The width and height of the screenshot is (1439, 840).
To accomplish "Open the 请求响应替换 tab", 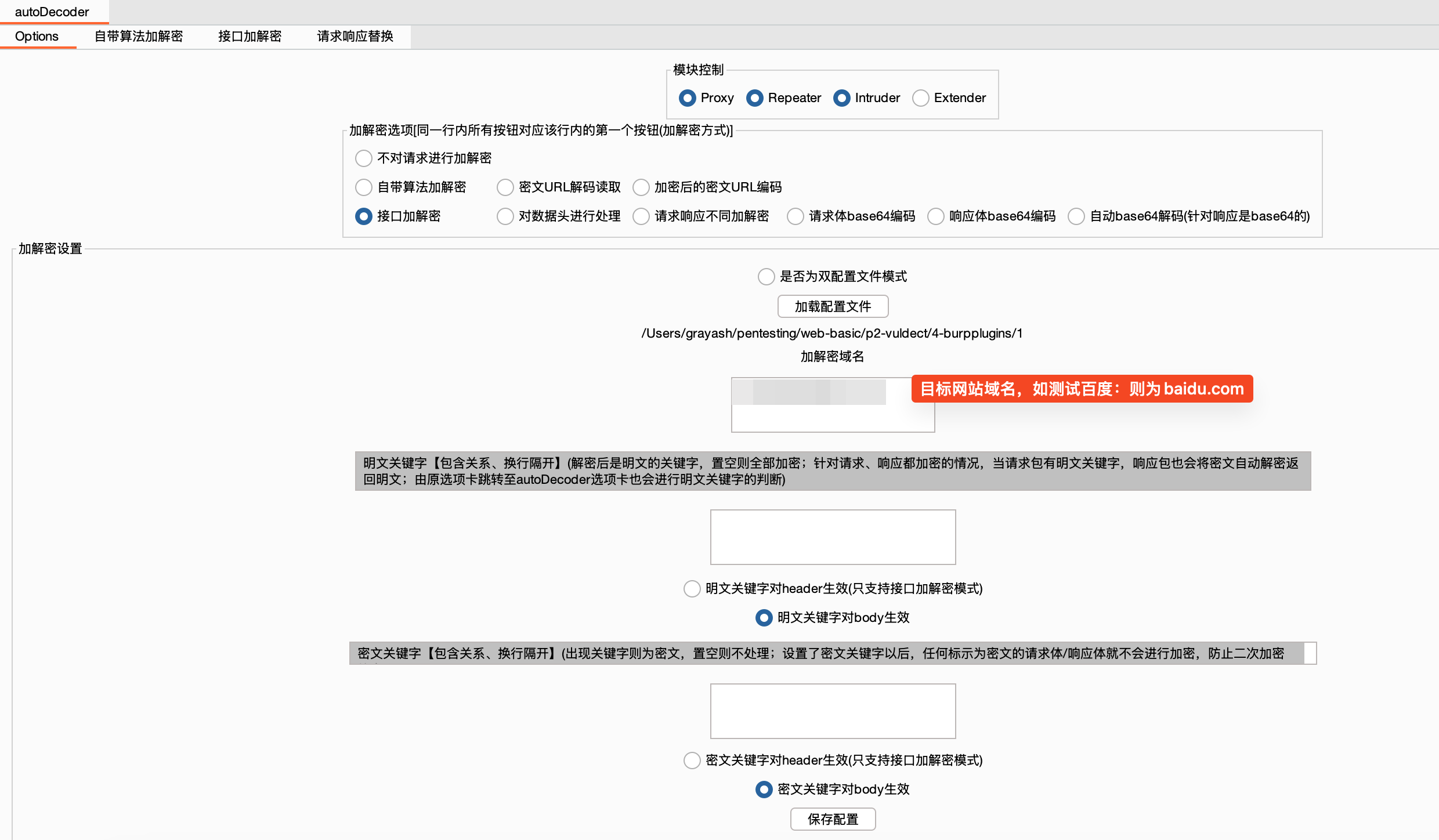I will pyautogui.click(x=355, y=37).
